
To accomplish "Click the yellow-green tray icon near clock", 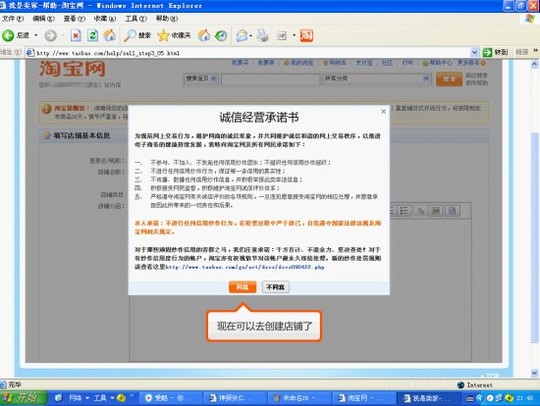I will (x=509, y=398).
